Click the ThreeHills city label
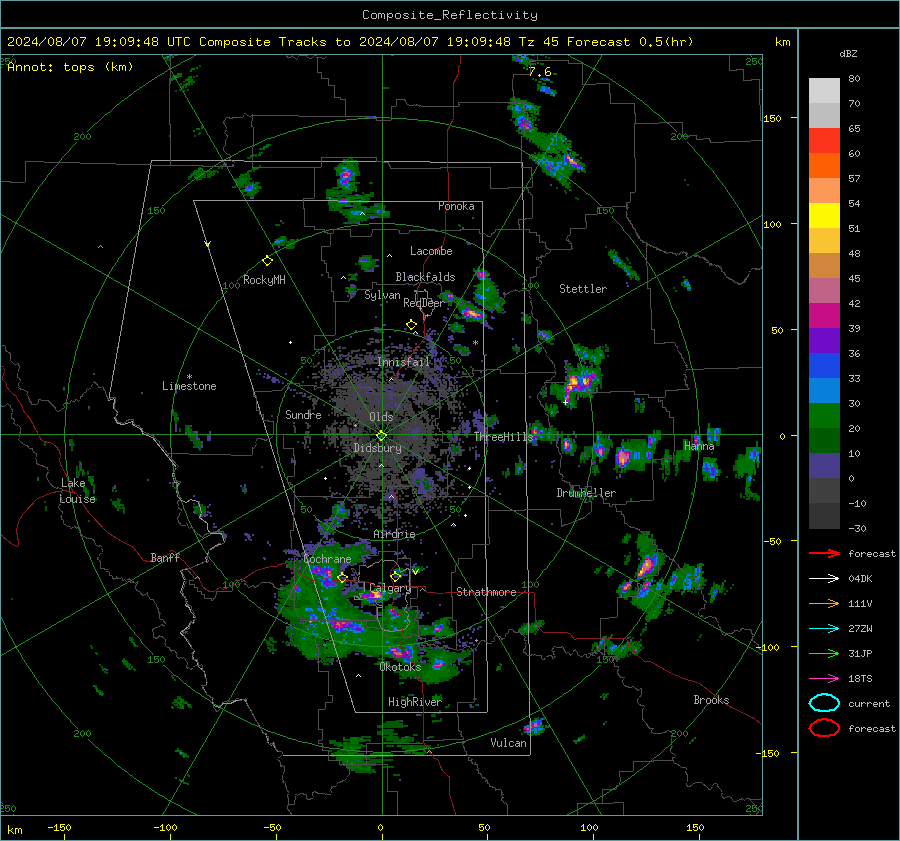900x841 pixels. pos(503,437)
